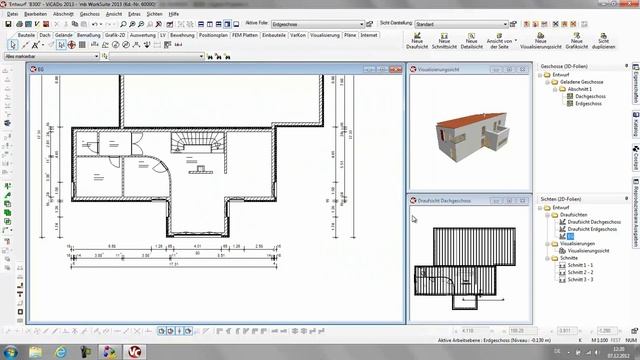Click Sicht duplizieren

pyautogui.click(x=603, y=41)
